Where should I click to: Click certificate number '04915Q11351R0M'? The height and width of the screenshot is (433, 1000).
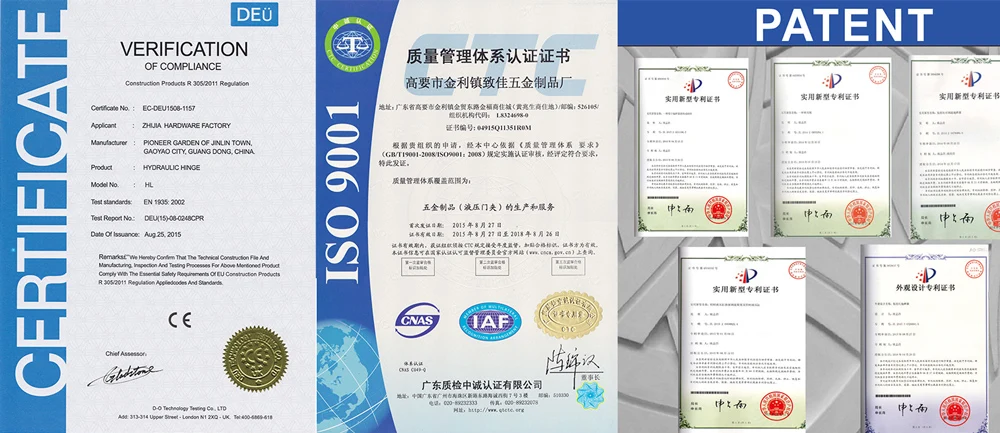(506, 130)
